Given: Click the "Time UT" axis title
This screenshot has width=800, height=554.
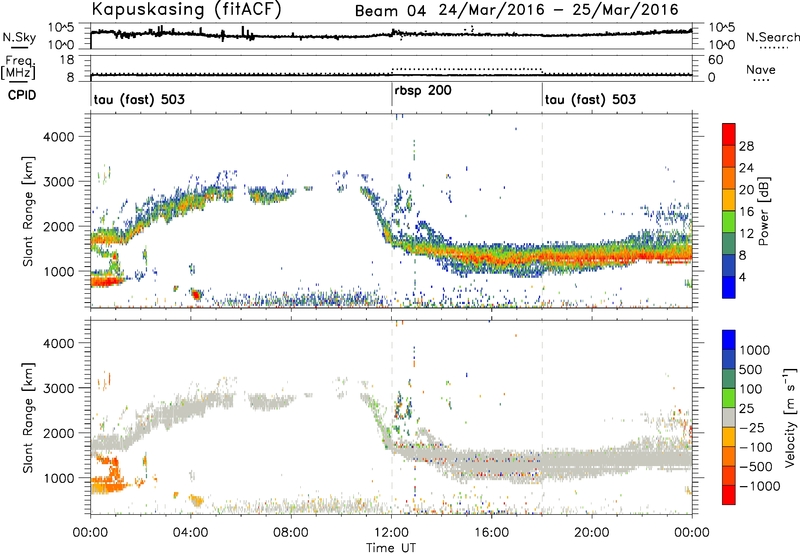Looking at the screenshot, I should click(391, 547).
